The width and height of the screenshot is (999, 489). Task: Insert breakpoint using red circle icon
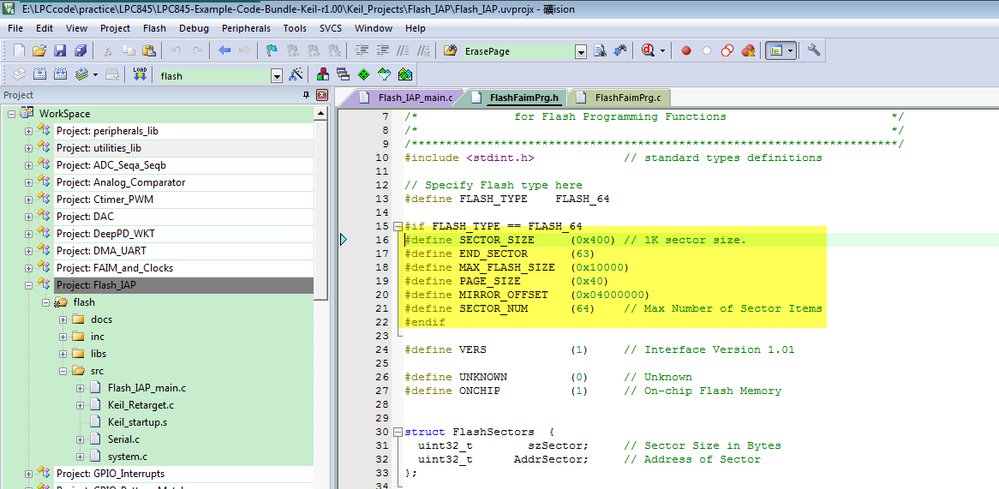coord(686,50)
